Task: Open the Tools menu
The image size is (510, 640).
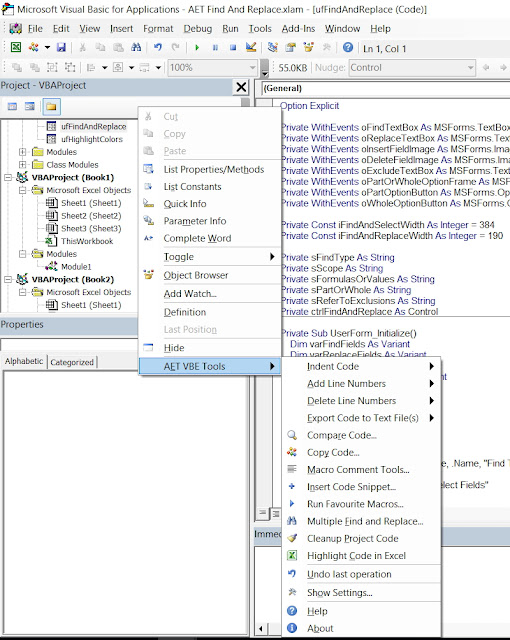Action: (x=260, y=29)
